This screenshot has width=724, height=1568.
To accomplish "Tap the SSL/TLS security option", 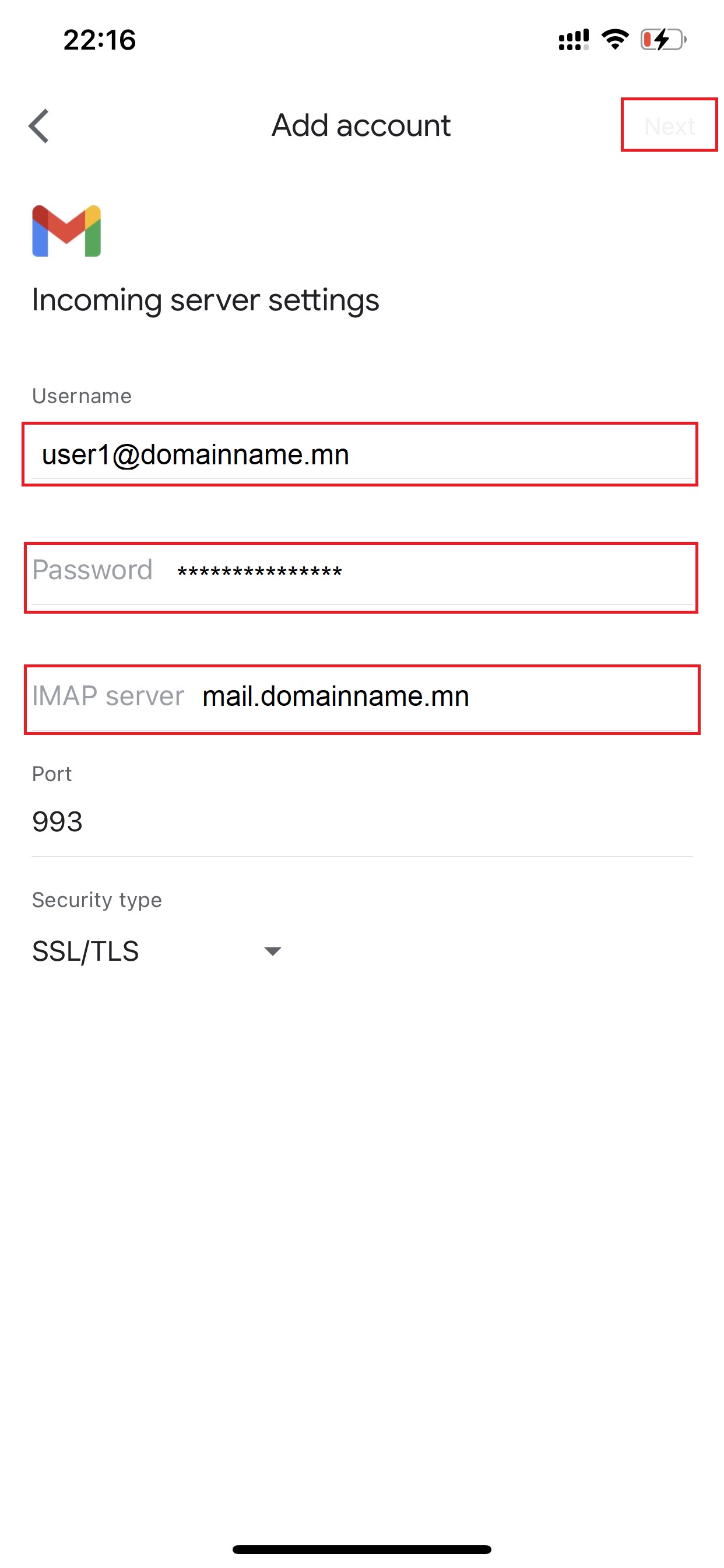I will coord(85,951).
